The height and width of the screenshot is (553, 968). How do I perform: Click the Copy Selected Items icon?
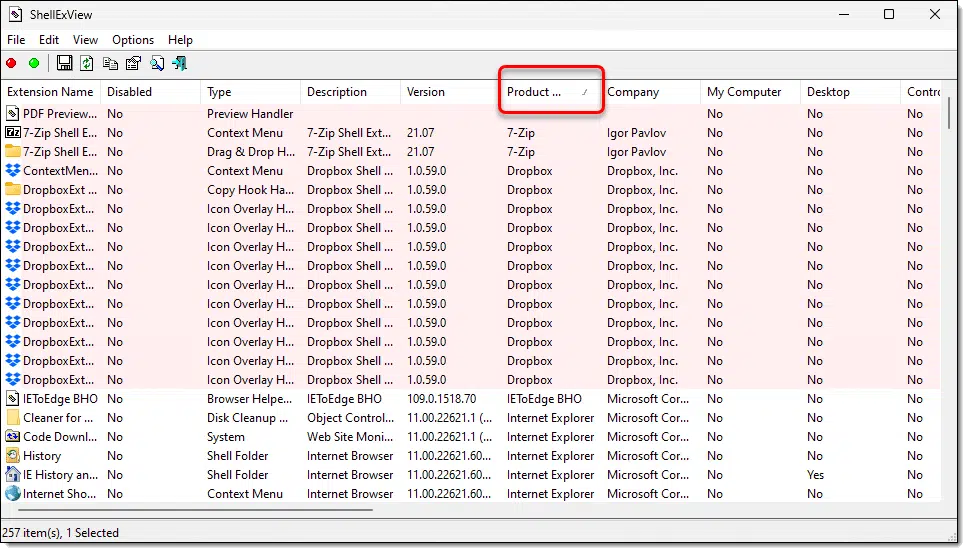(111, 63)
